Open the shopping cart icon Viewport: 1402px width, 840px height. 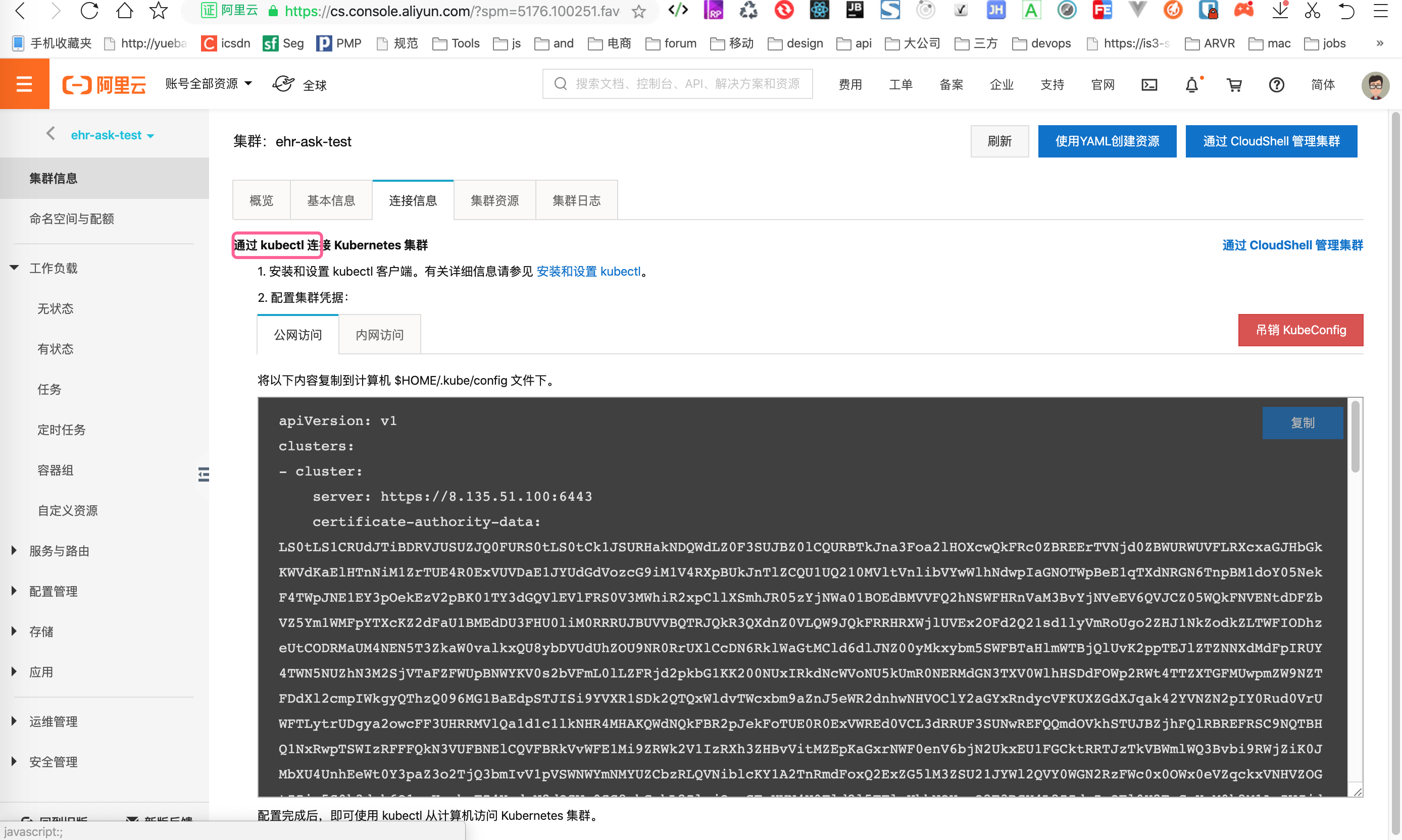pyautogui.click(x=1234, y=85)
